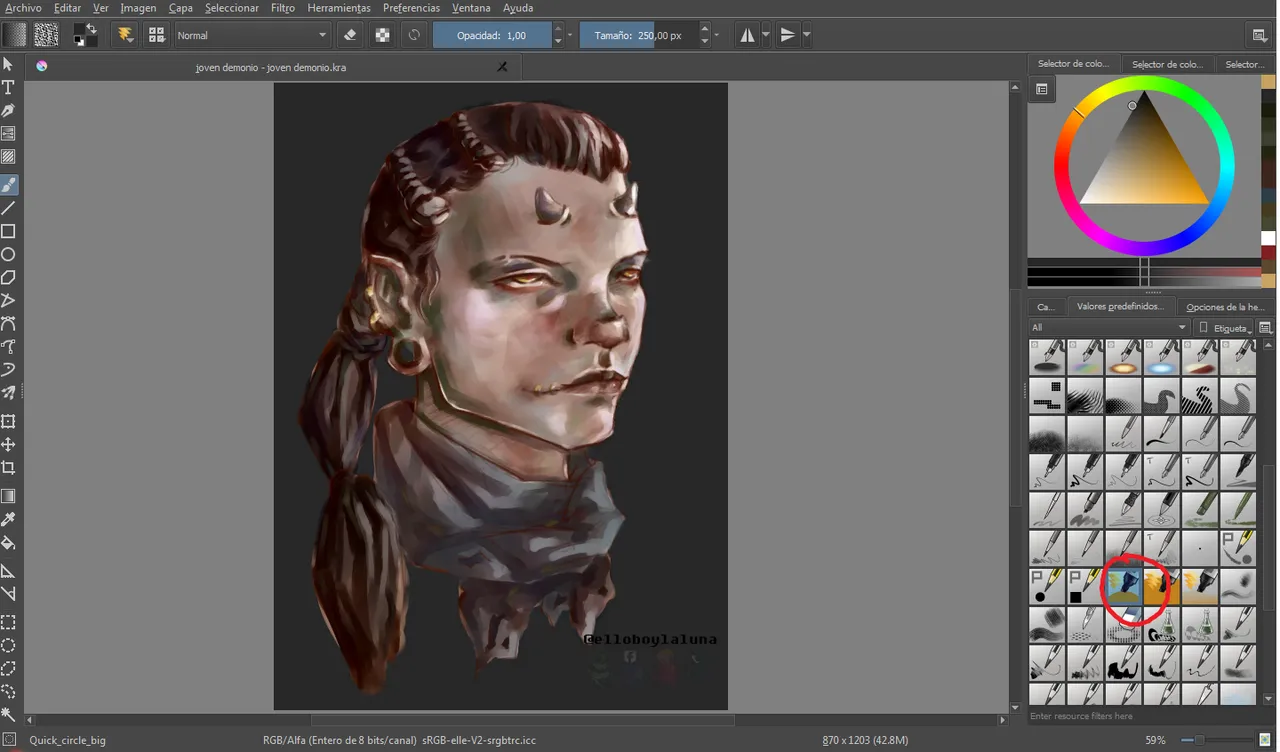Screen dimensions: 1280x752
Task: Open the Archivo menu
Action: pyautogui.click(x=24, y=8)
